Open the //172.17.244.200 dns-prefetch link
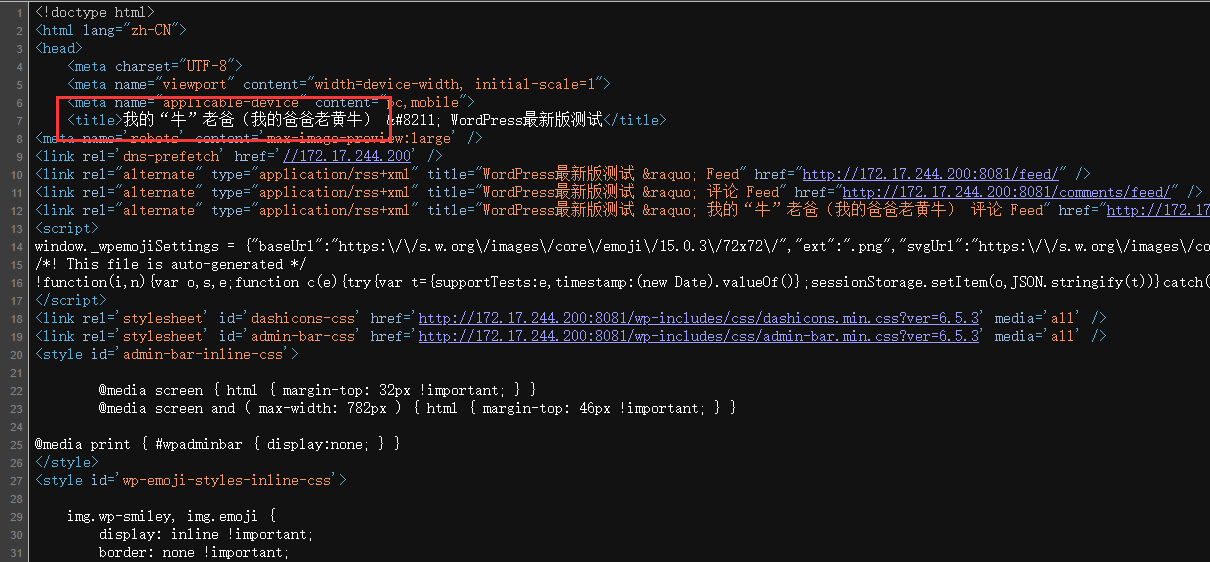 tap(347, 156)
